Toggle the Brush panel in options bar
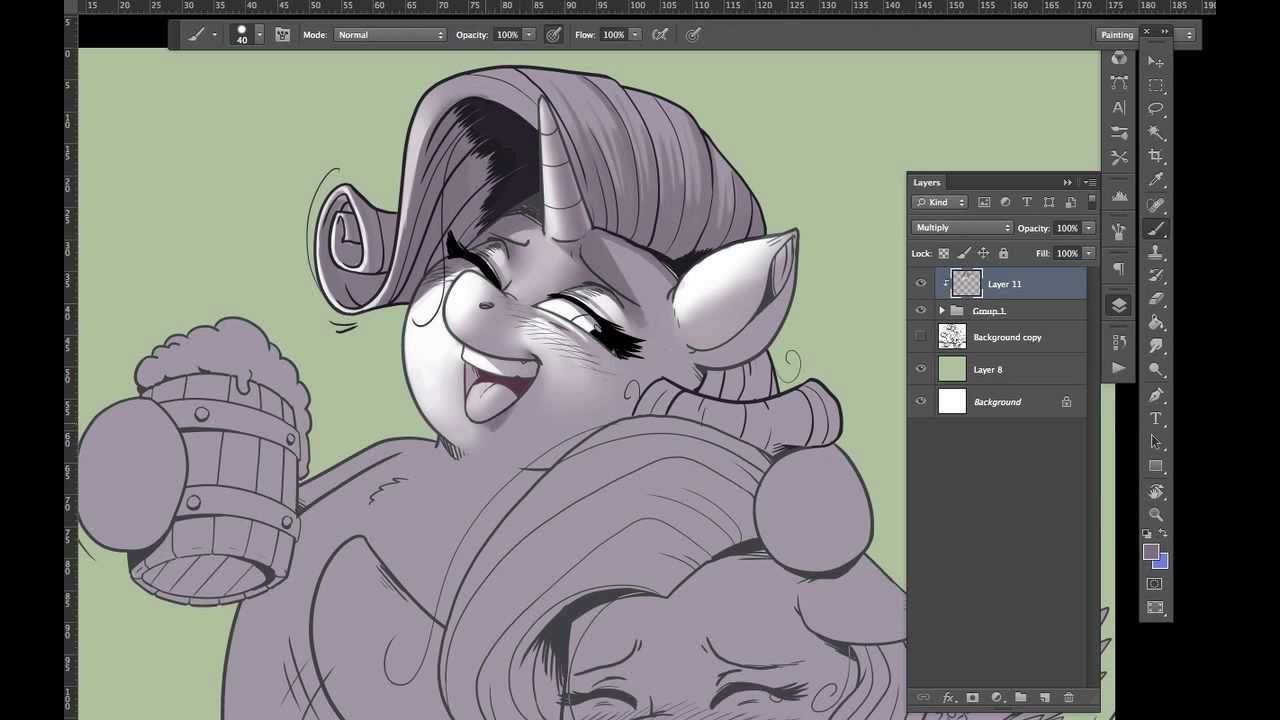This screenshot has width=1280, height=720. tap(283, 35)
